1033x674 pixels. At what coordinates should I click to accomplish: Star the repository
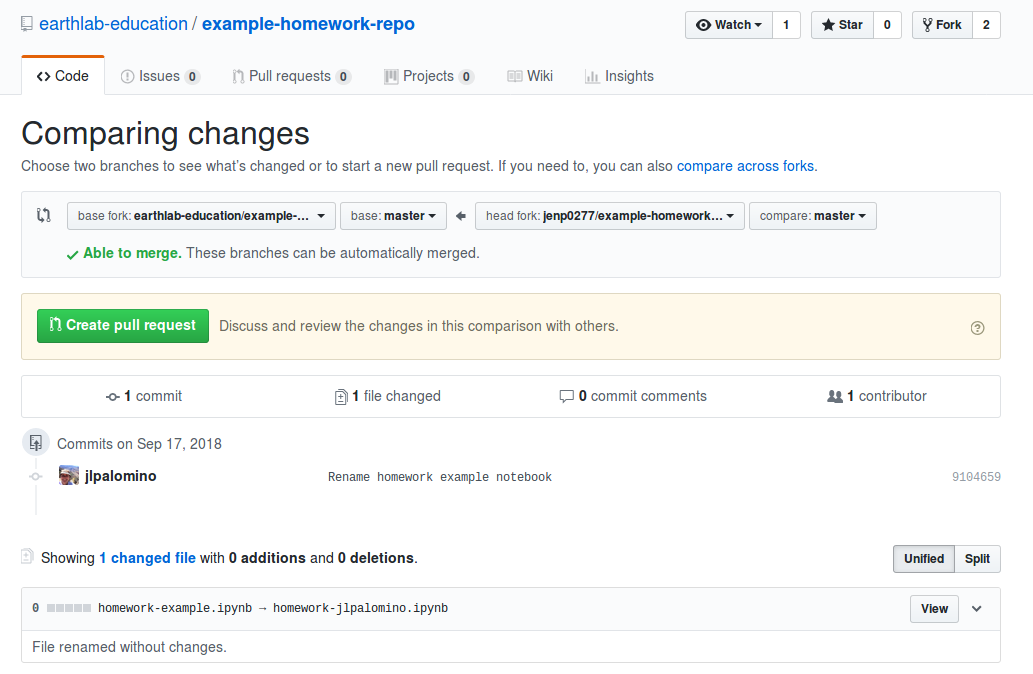tap(842, 25)
